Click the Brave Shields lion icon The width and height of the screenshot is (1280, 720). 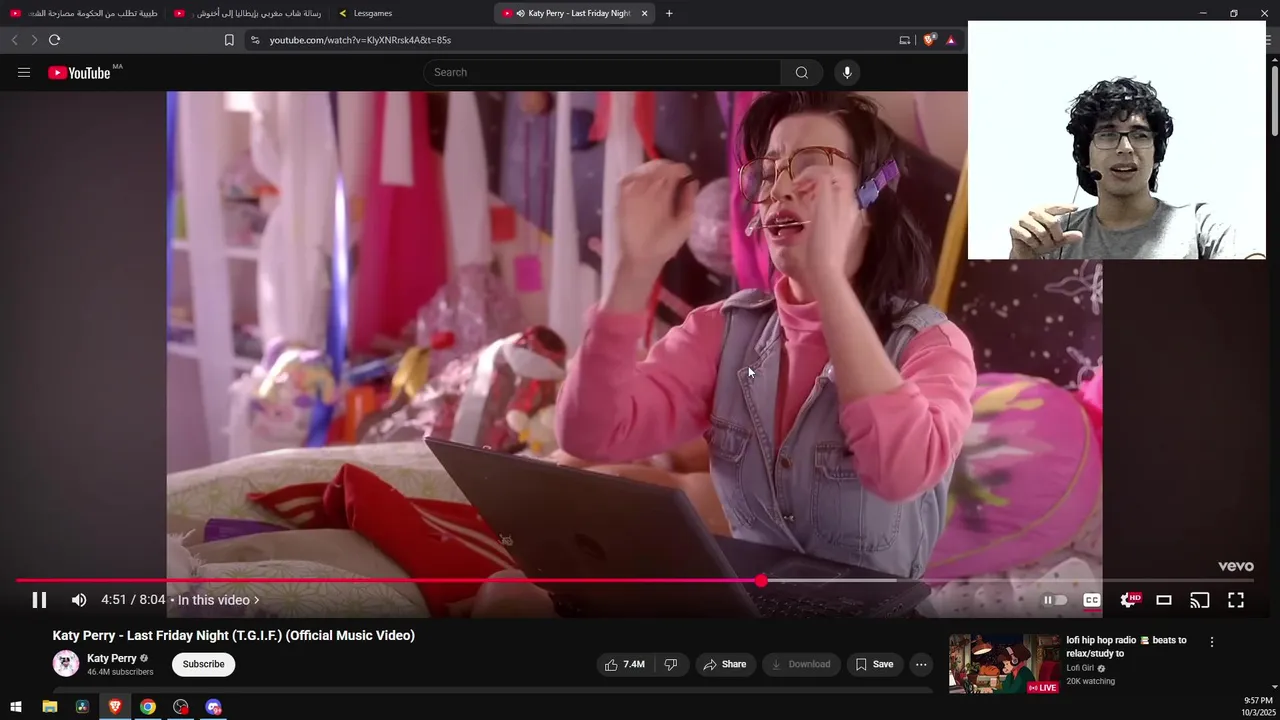tap(929, 40)
